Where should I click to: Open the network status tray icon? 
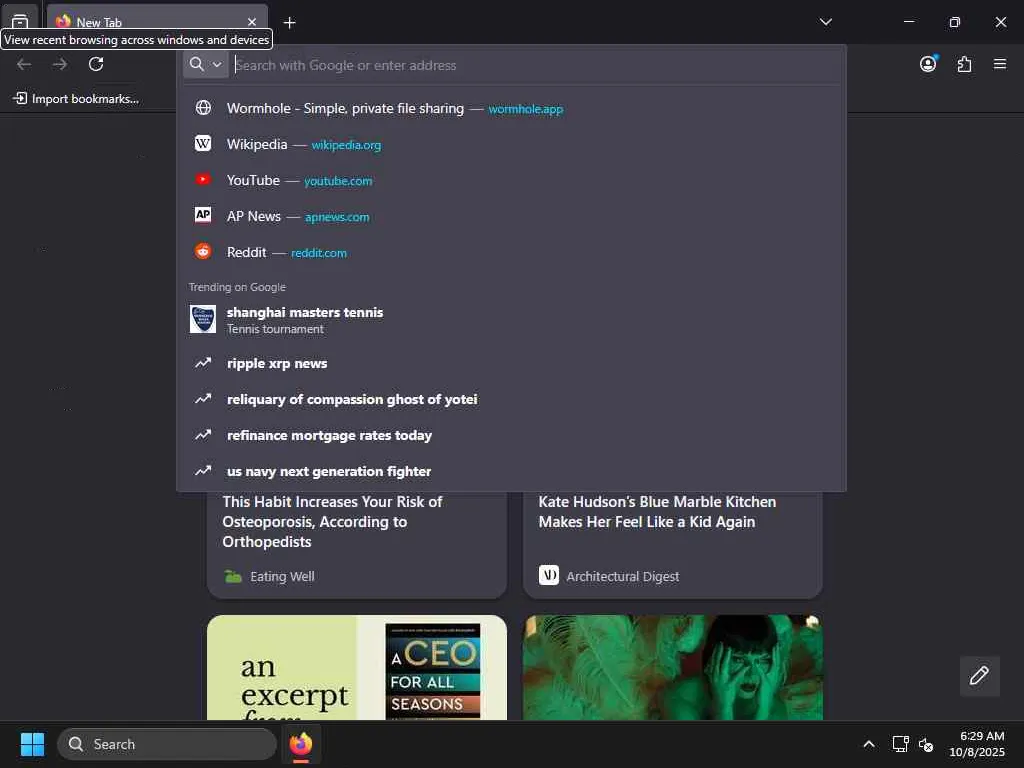point(900,744)
